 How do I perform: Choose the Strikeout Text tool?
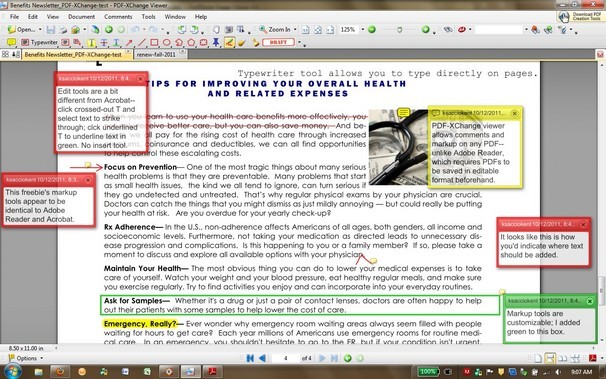point(104,42)
